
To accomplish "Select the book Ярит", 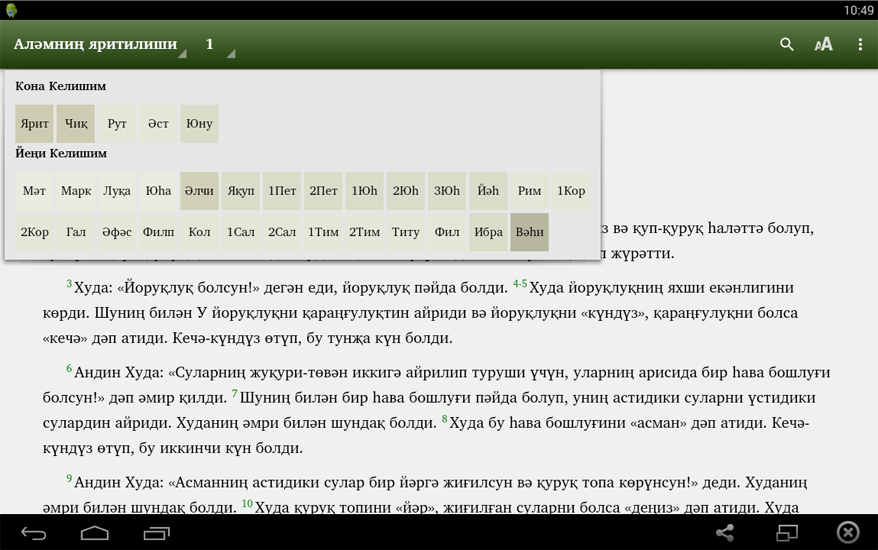I will click(35, 124).
